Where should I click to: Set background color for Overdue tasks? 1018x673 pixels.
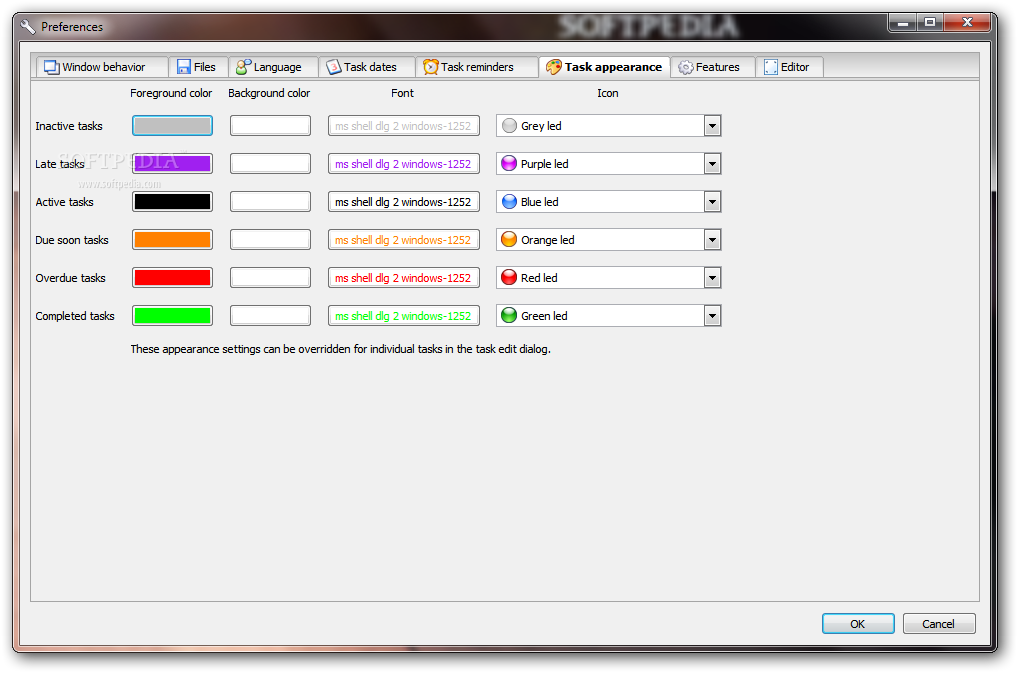[270, 278]
